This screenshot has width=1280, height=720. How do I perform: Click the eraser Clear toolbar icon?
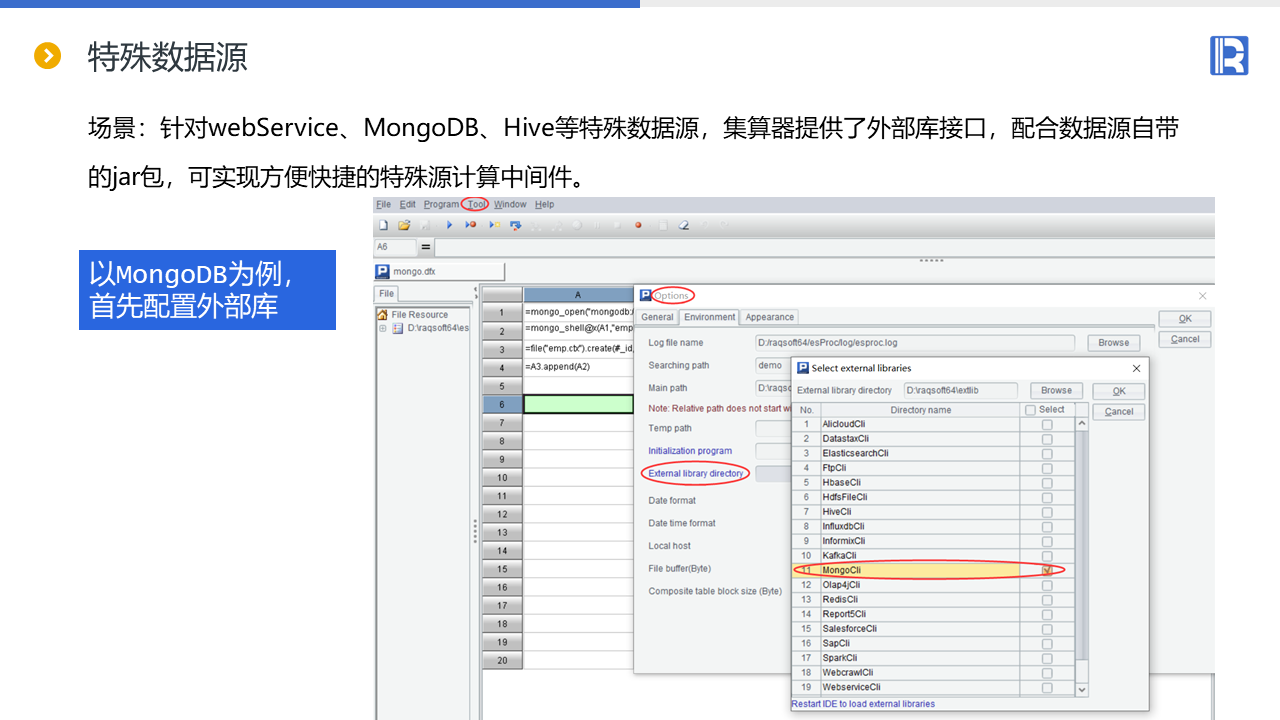tap(684, 225)
